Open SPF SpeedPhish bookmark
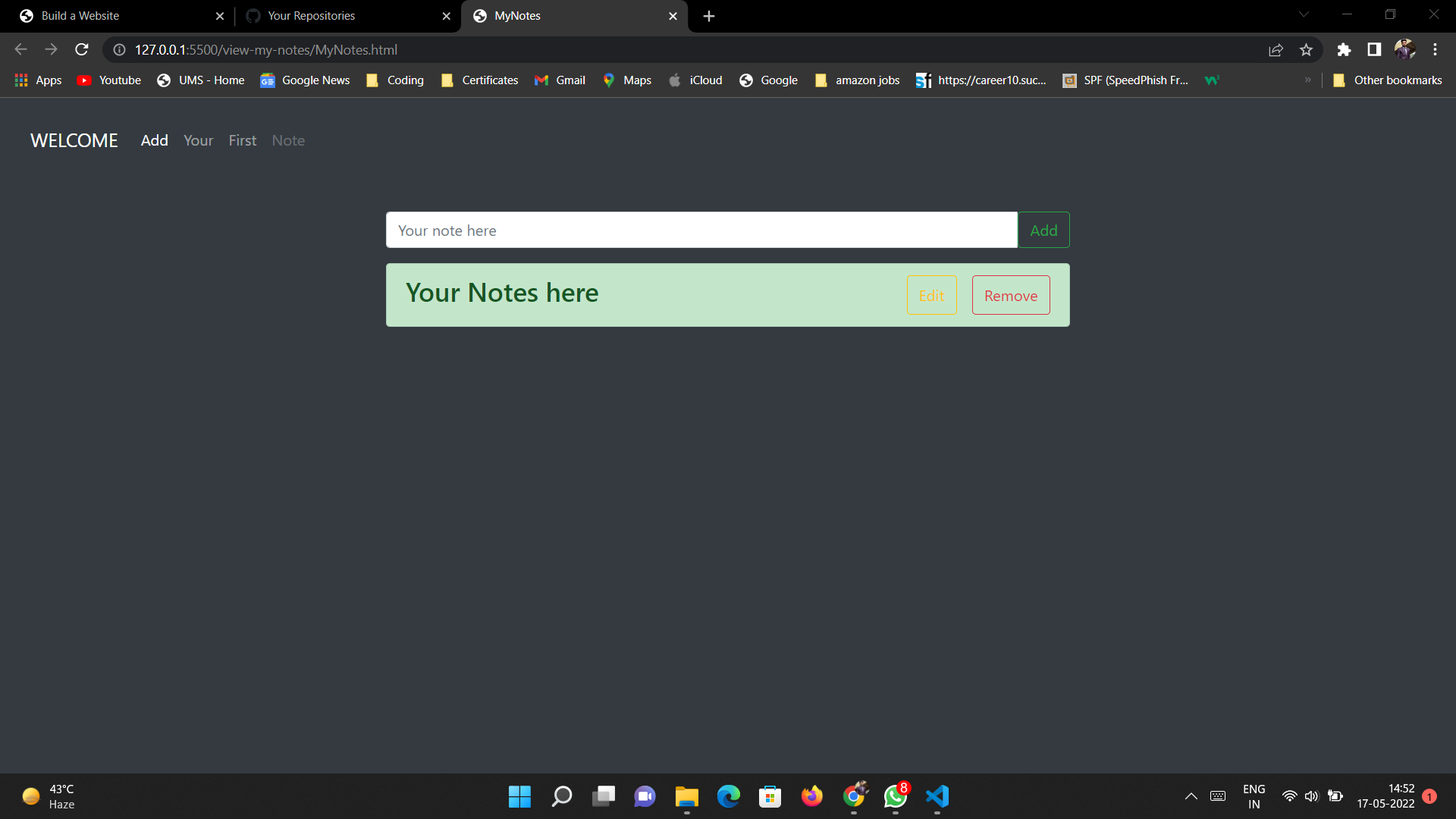Viewport: 1456px width, 819px height. [x=1125, y=80]
